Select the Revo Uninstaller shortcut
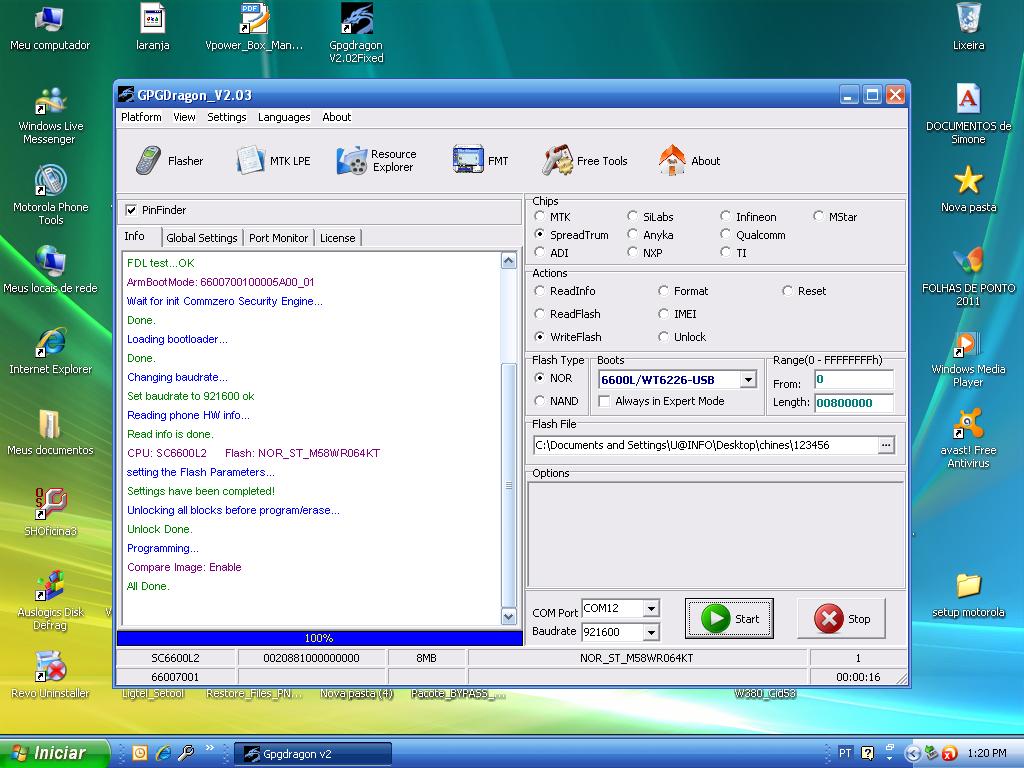The image size is (1024, 768). 50,675
